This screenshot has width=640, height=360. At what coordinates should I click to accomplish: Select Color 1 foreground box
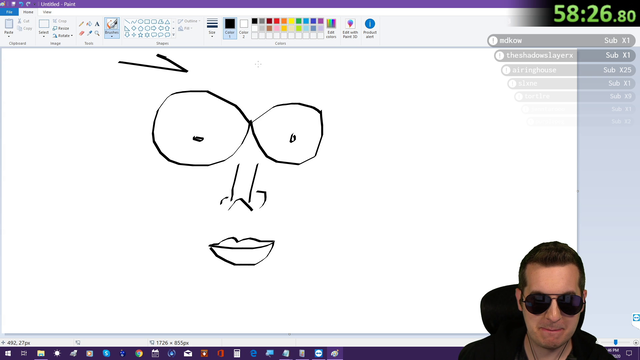[x=230, y=28]
